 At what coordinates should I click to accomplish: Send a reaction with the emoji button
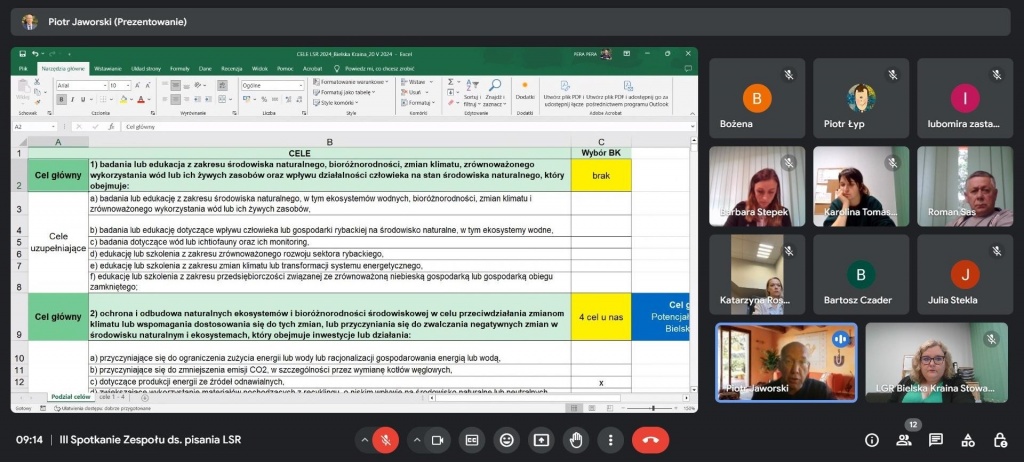506,440
